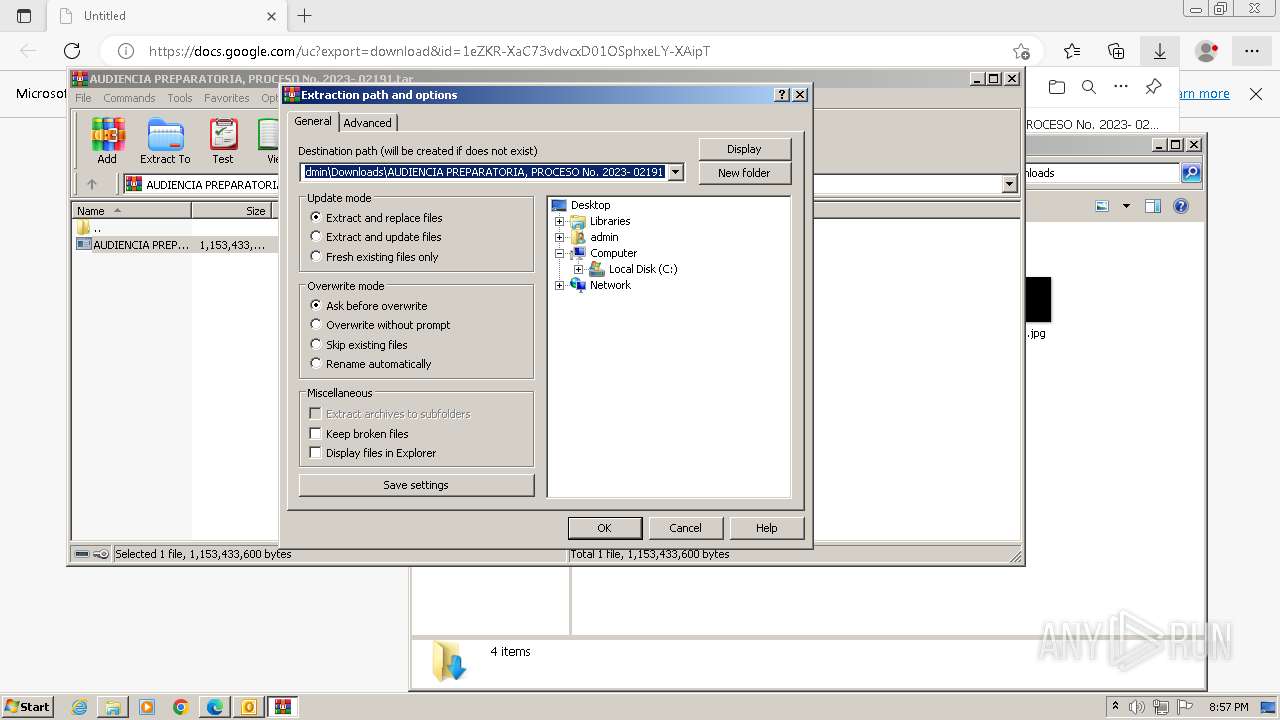This screenshot has width=1280, height=720.
Task: Select Fresh existing files only
Action: click(x=374, y=257)
